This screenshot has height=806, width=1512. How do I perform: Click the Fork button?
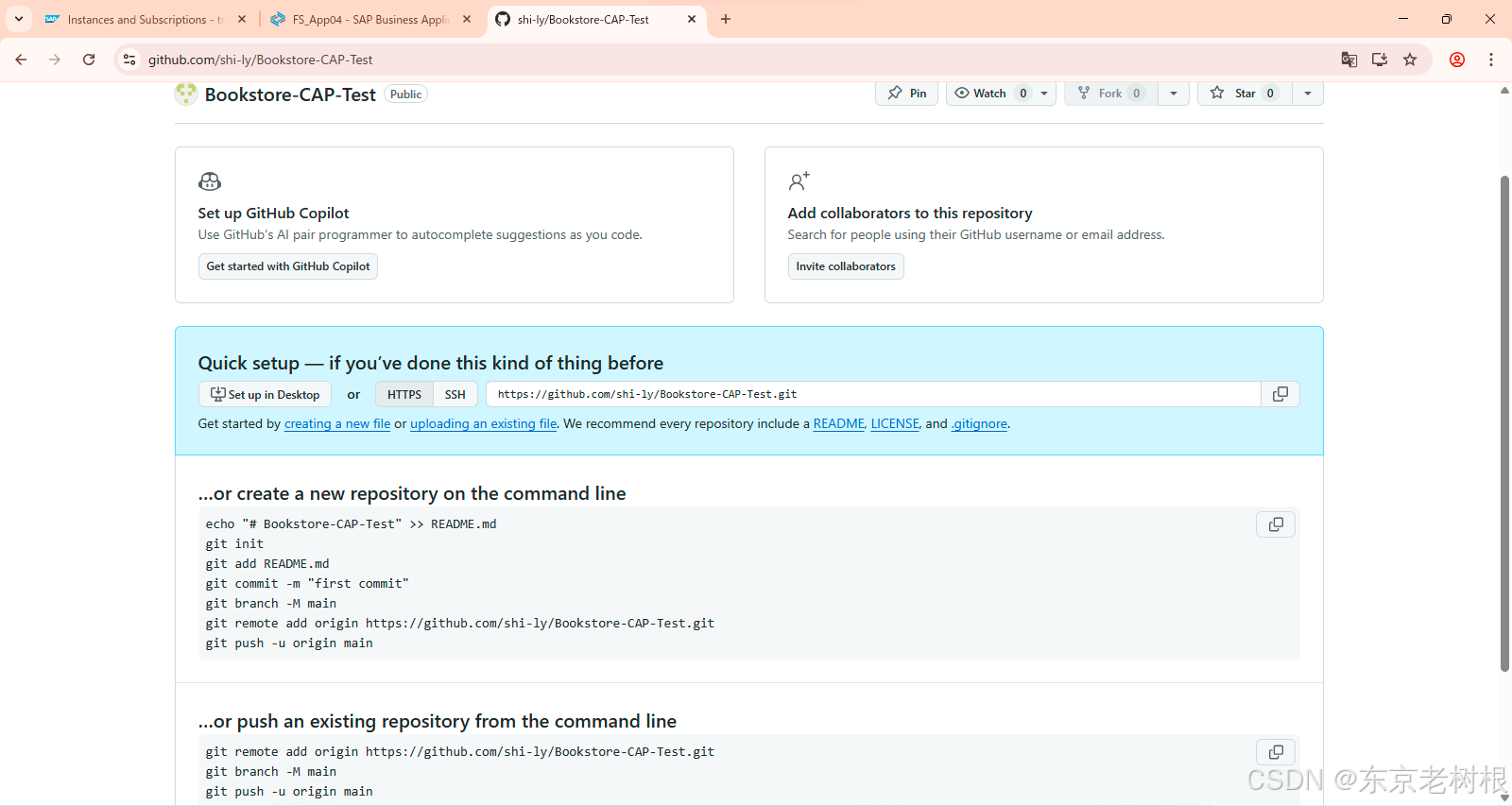1111,94
